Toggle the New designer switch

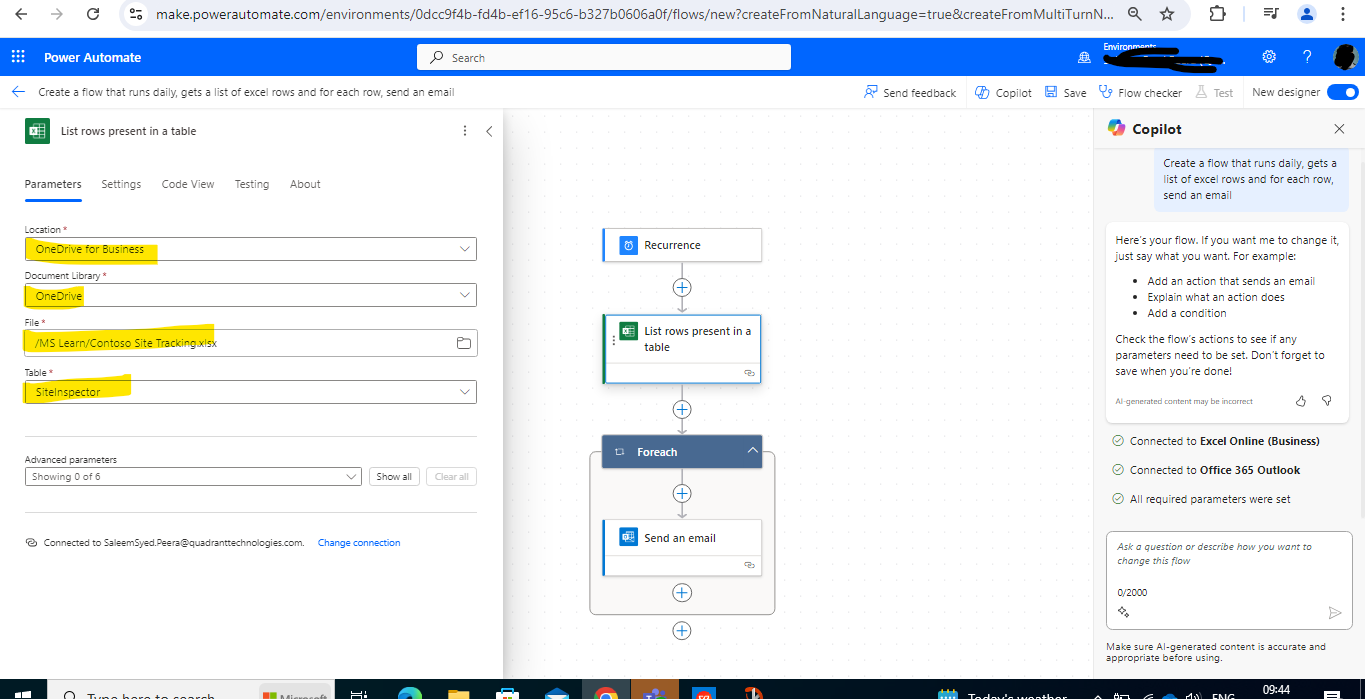tap(1343, 92)
